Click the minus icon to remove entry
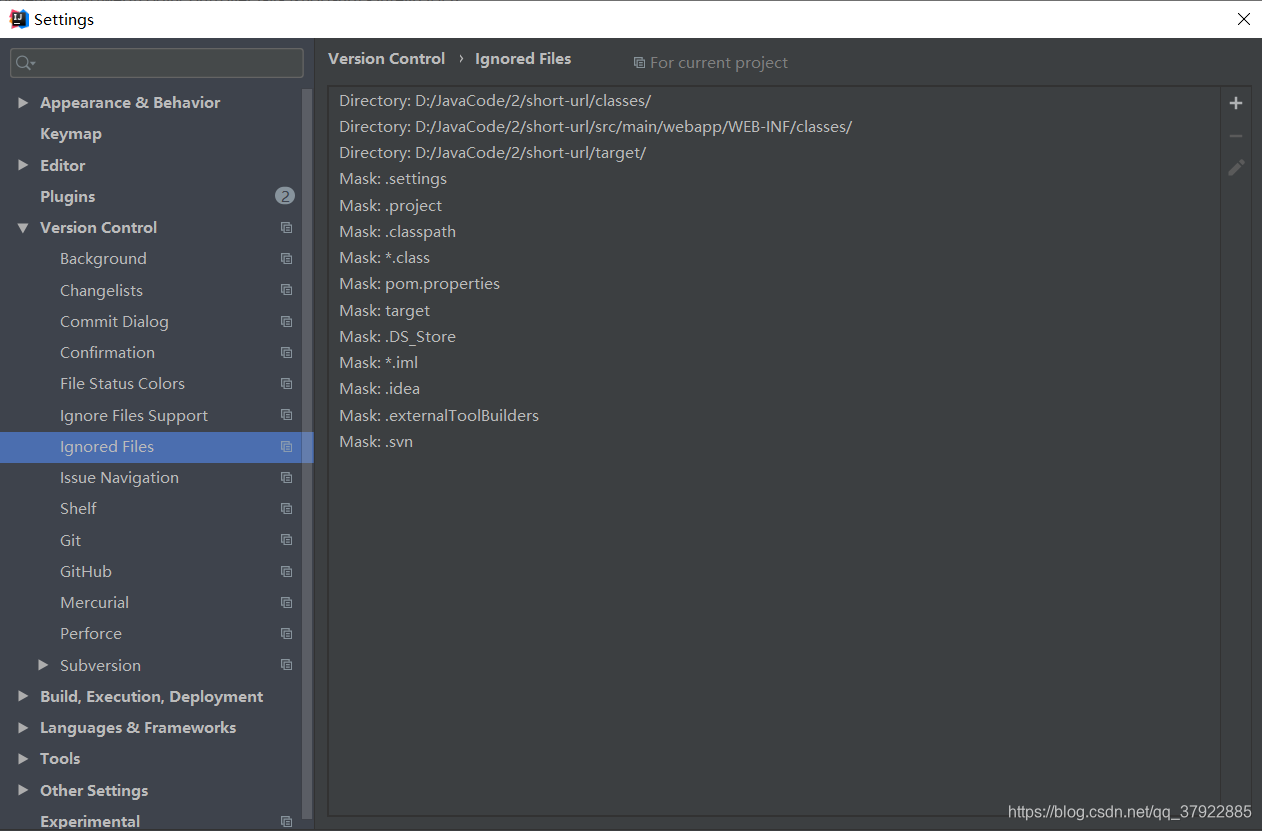The image size is (1262, 831). click(1236, 136)
